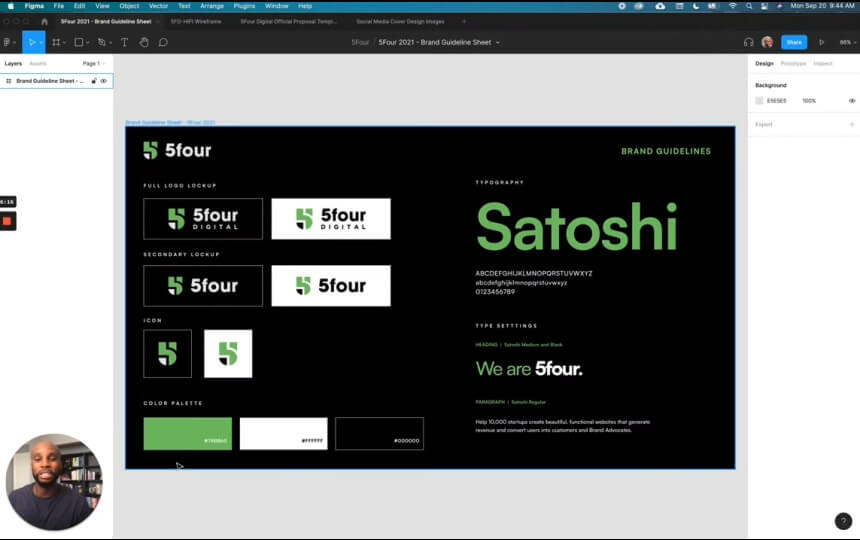Expand the Page 1 pages dropdown
Image resolution: width=860 pixels, height=540 pixels.
(x=93, y=64)
